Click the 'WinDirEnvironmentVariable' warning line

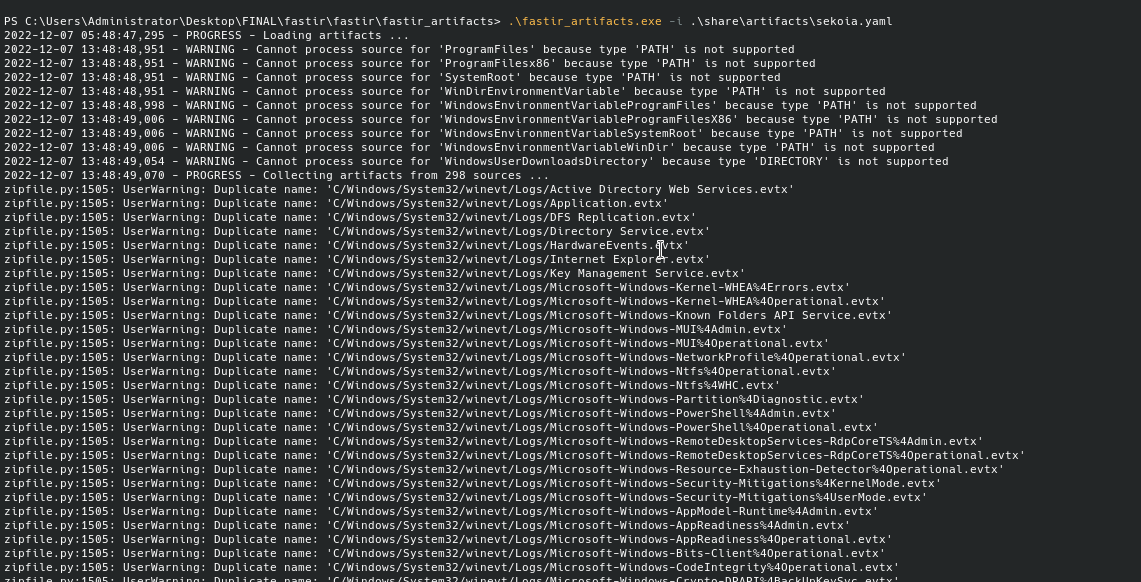(444, 91)
